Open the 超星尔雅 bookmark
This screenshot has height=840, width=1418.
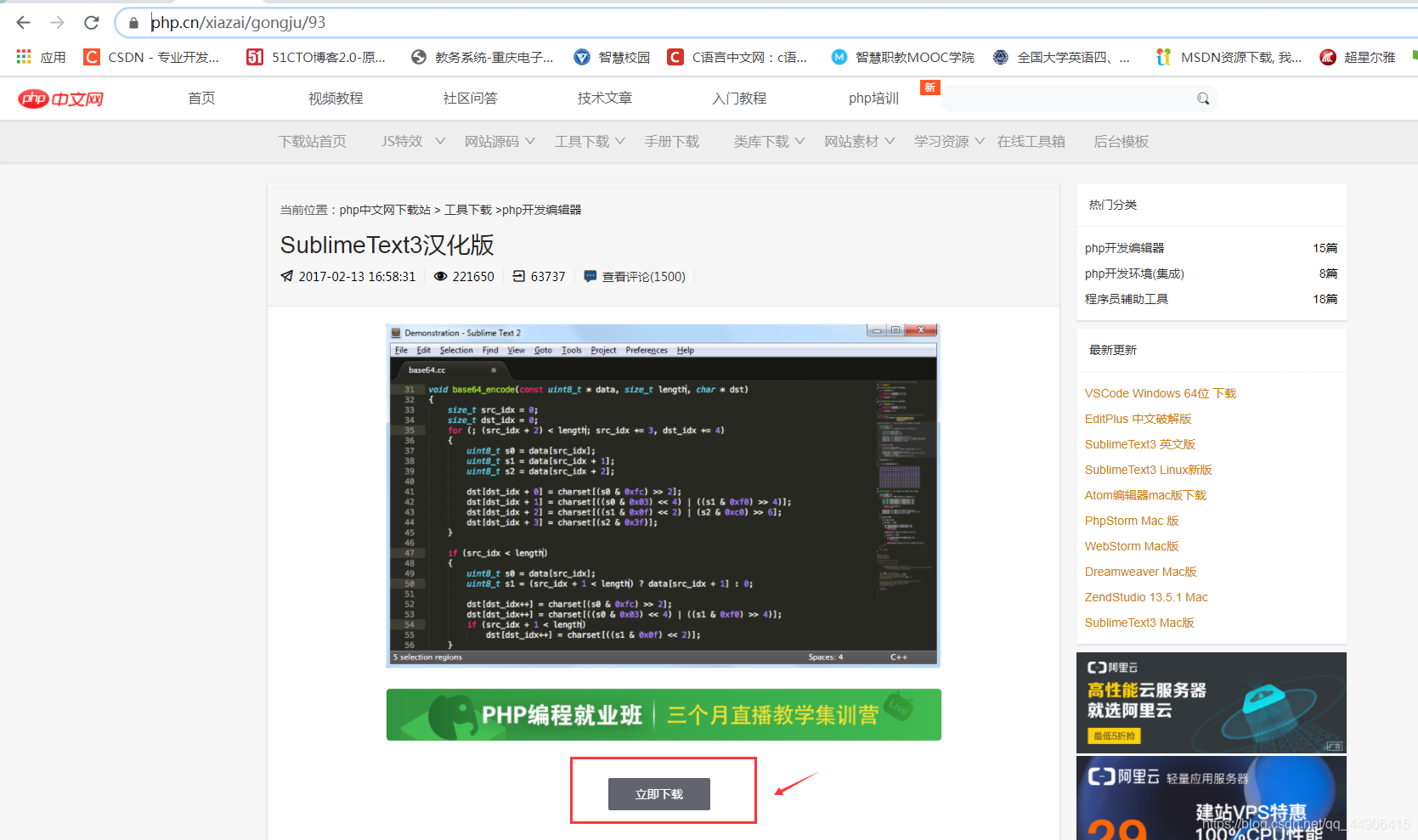click(x=1358, y=57)
